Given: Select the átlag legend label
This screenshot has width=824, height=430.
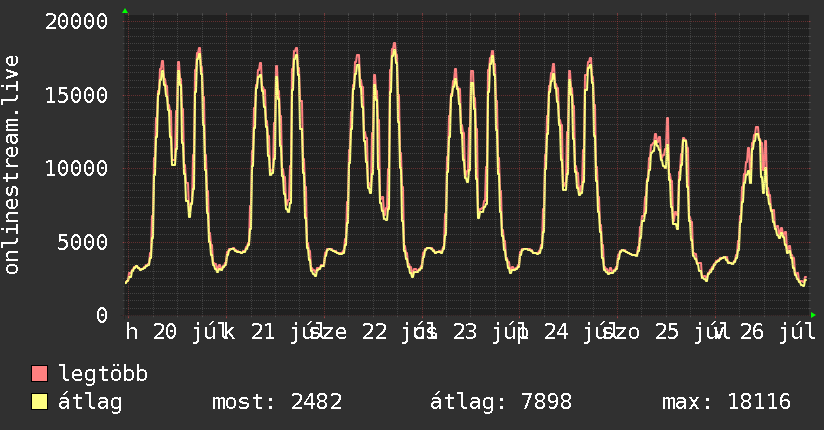Looking at the screenshot, I should [x=90, y=402].
